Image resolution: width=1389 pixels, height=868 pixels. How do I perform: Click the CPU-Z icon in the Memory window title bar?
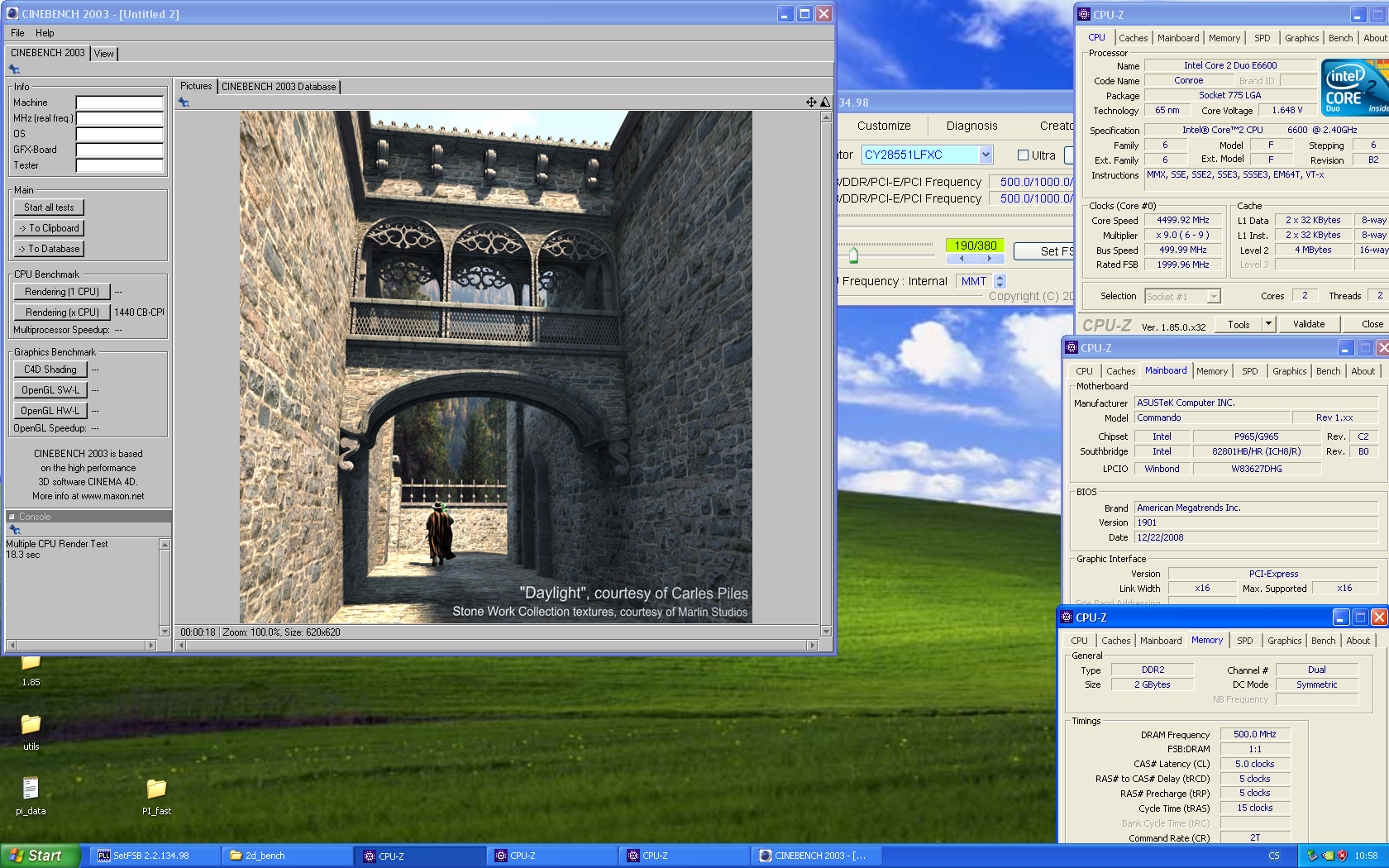point(1067,617)
